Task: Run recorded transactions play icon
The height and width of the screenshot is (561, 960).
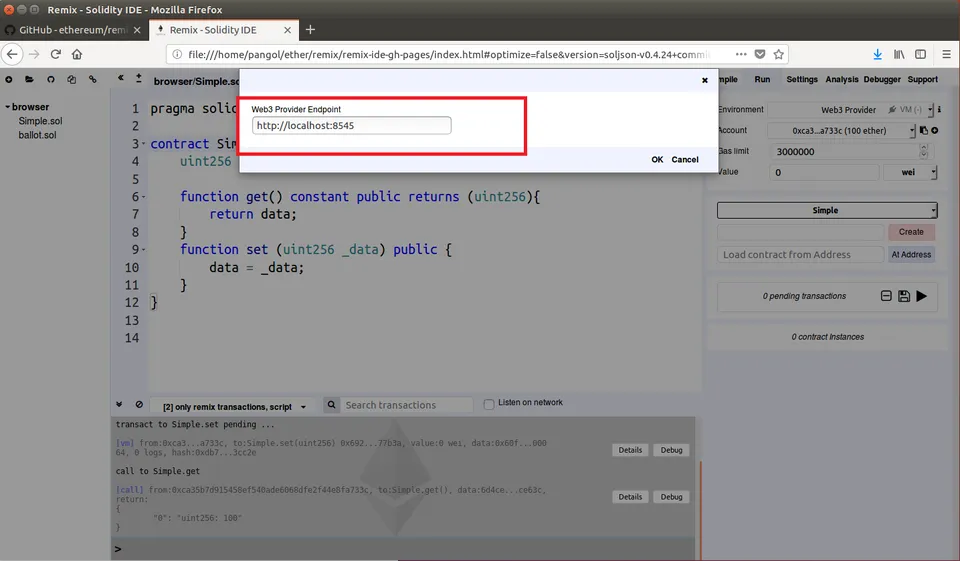Action: [x=921, y=296]
